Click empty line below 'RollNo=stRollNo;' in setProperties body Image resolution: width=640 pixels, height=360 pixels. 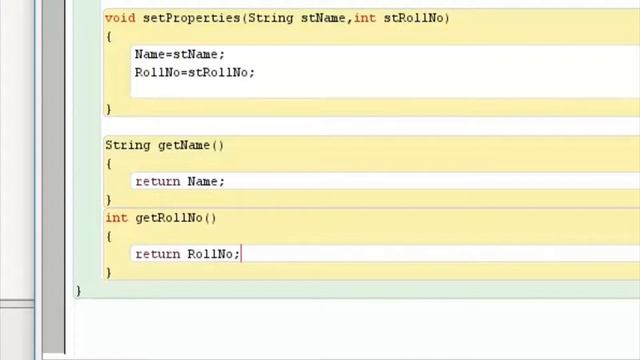coord(385,89)
